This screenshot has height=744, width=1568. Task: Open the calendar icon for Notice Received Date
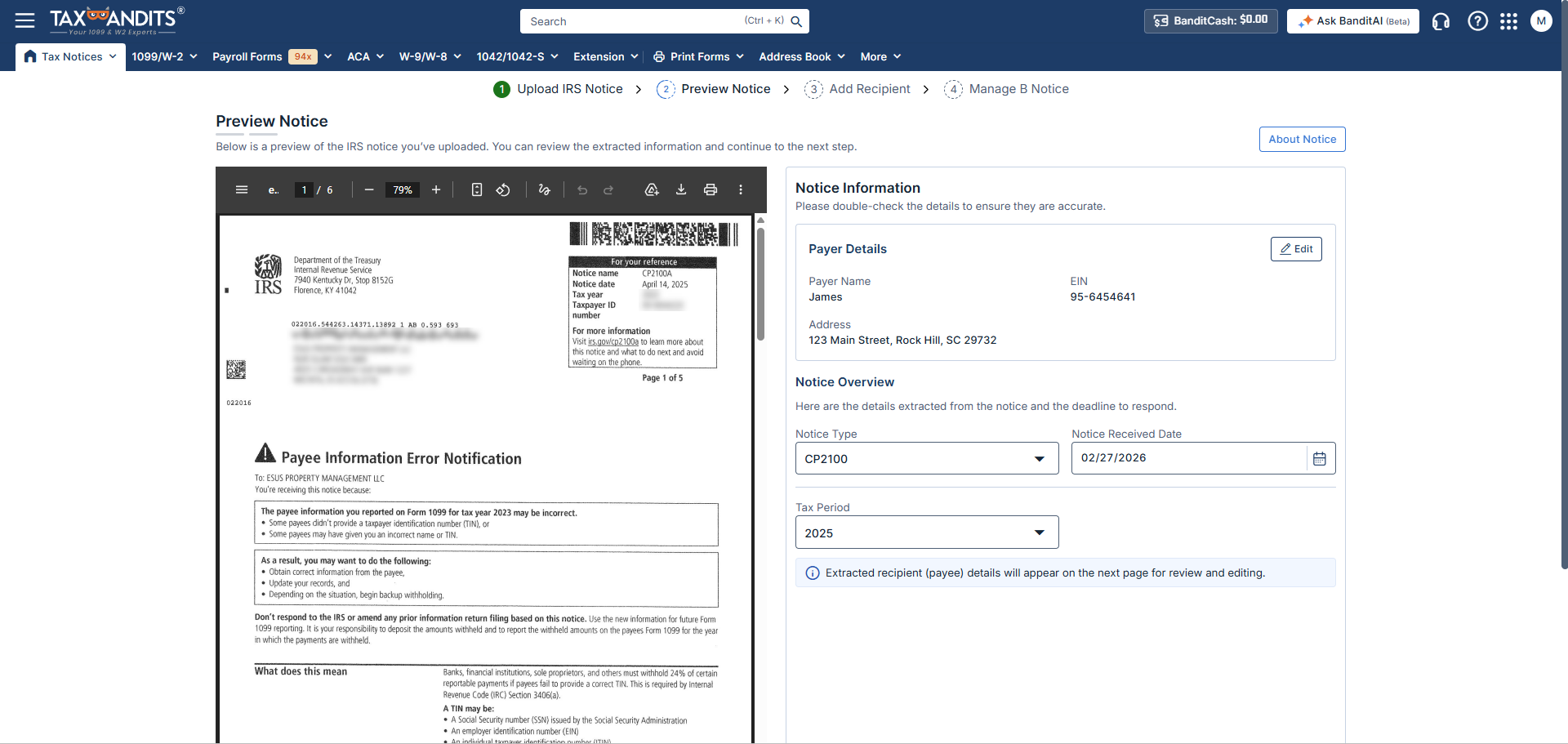coord(1320,458)
